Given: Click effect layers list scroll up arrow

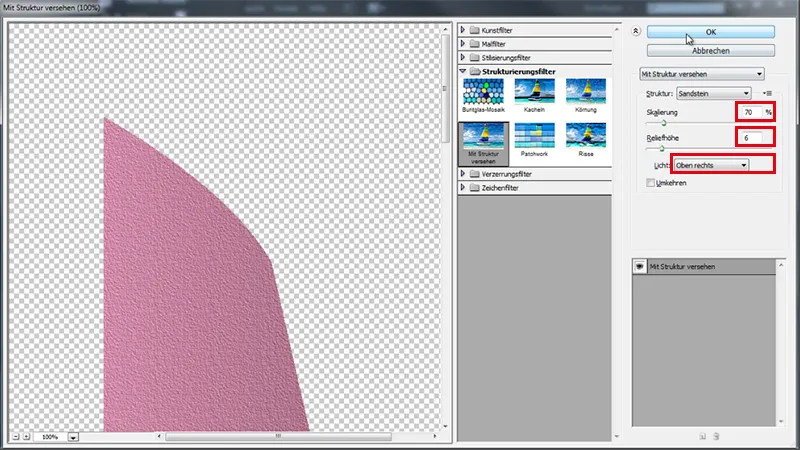Looking at the screenshot, I should click(x=781, y=265).
